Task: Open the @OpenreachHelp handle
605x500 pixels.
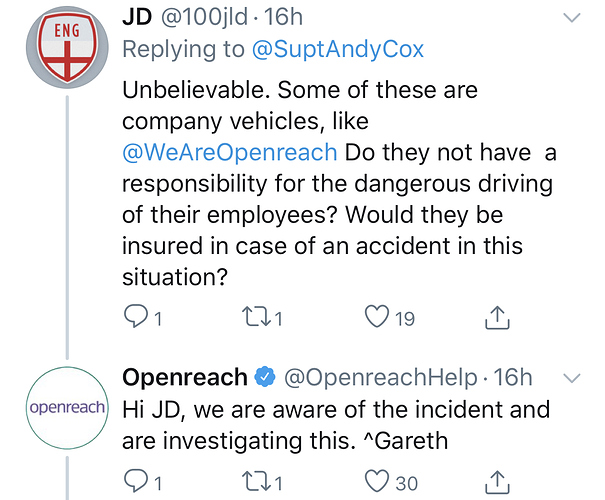Action: 380,377
